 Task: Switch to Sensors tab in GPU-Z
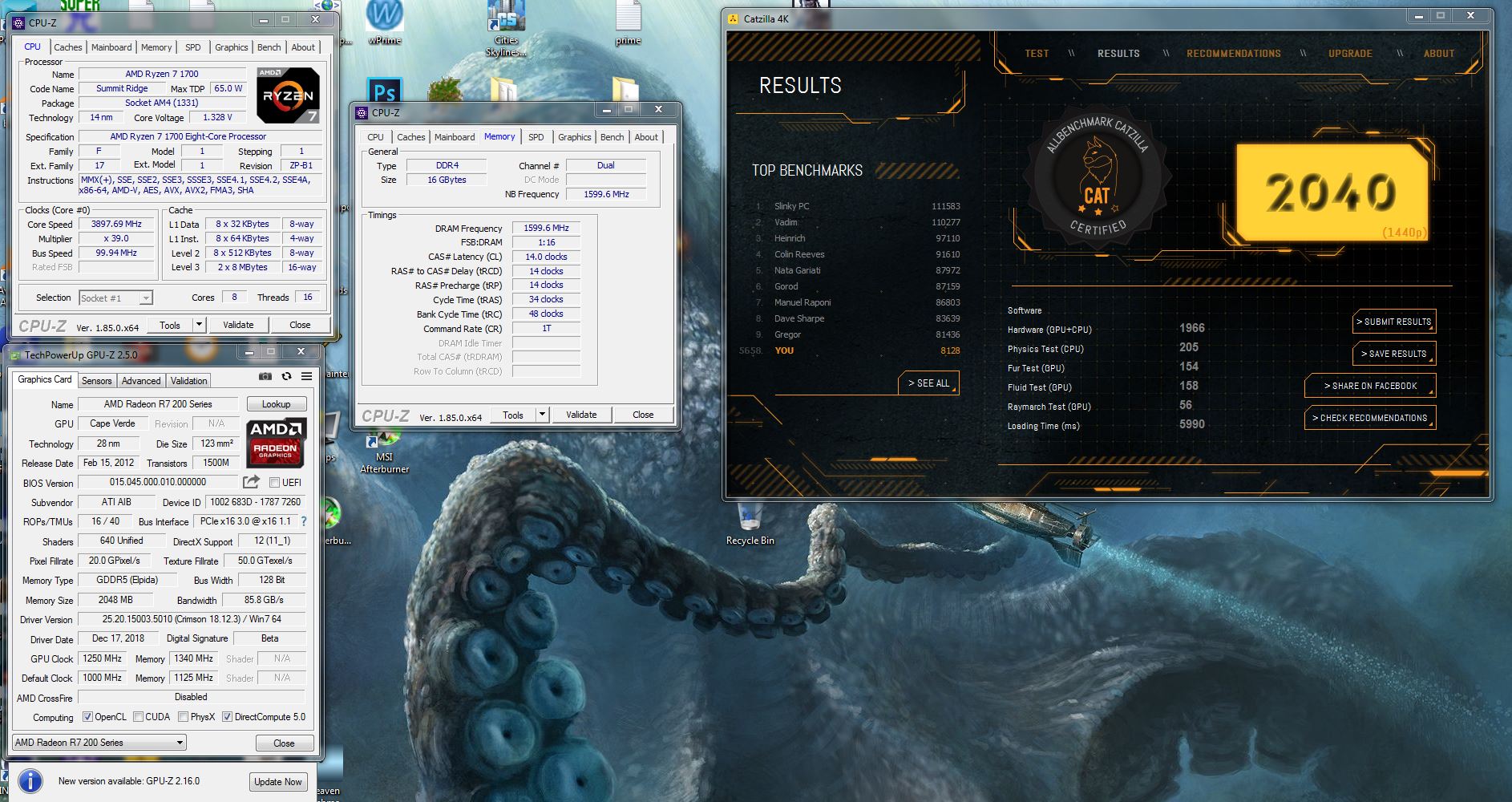[96, 381]
